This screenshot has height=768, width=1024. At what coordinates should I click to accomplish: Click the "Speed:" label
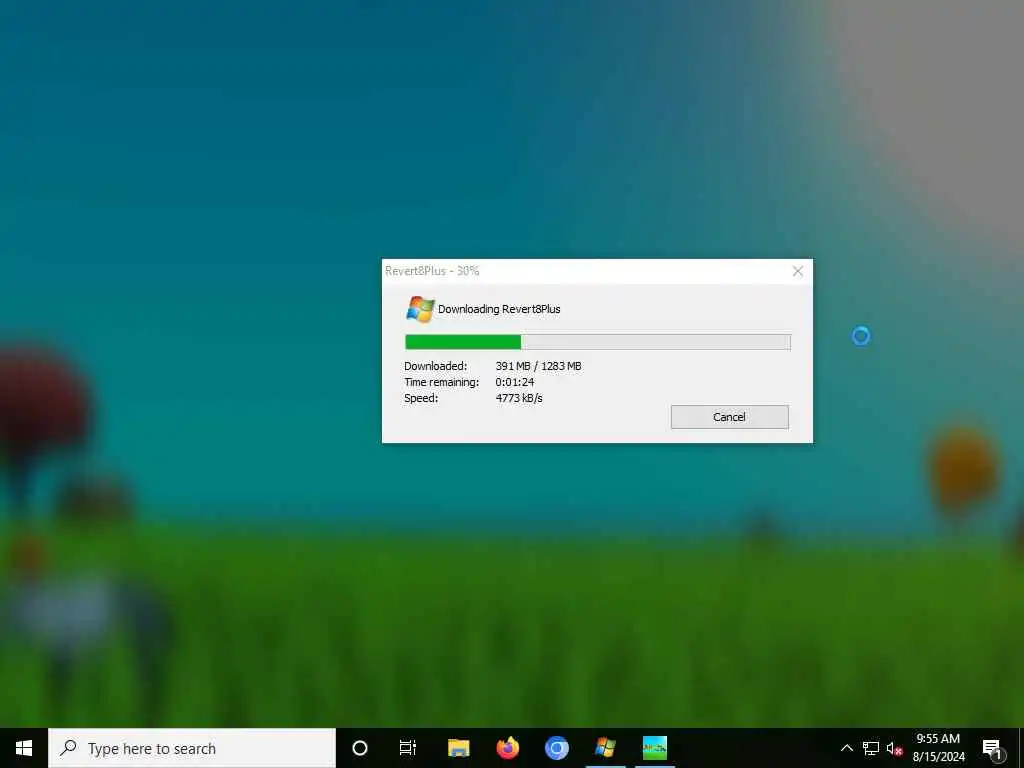[x=421, y=398]
